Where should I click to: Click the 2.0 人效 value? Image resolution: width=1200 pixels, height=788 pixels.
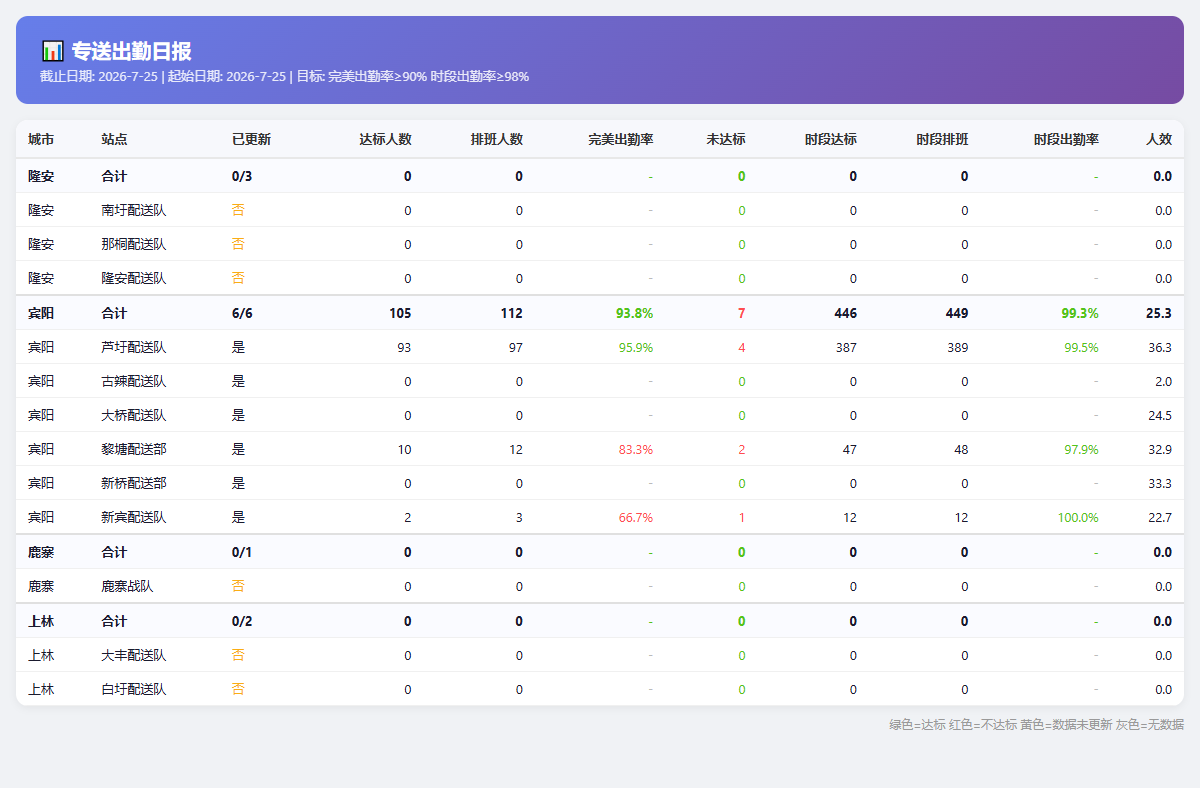tap(1163, 381)
